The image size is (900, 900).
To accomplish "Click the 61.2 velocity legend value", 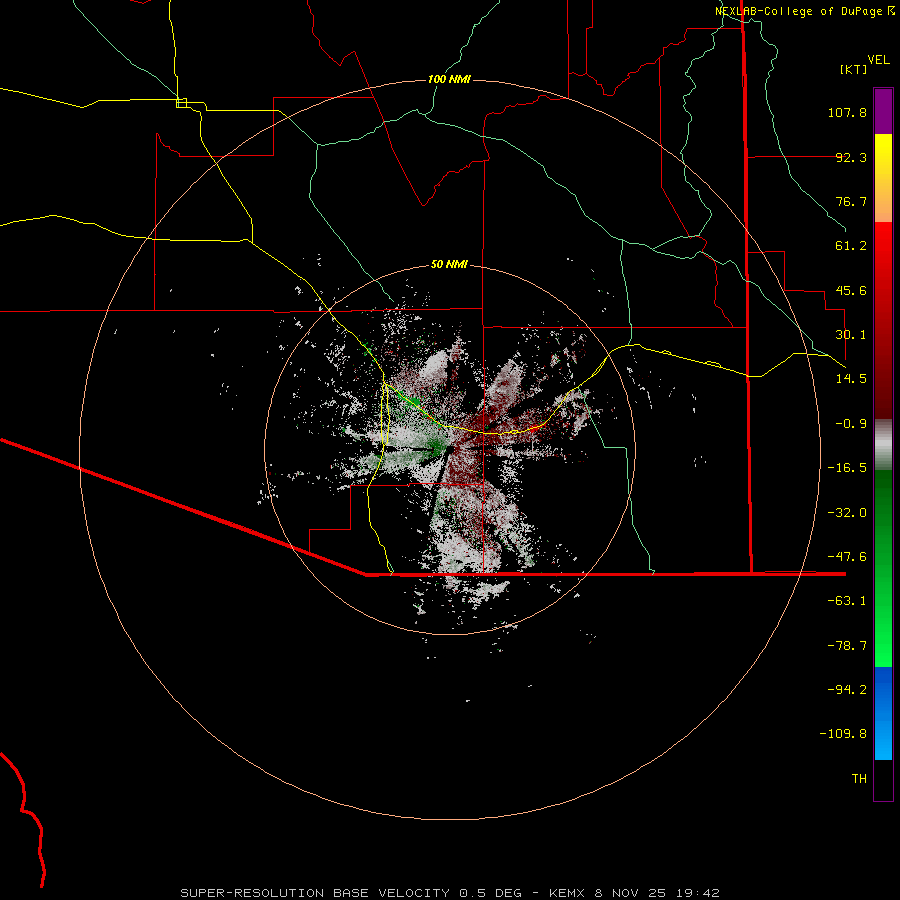I will click(851, 246).
